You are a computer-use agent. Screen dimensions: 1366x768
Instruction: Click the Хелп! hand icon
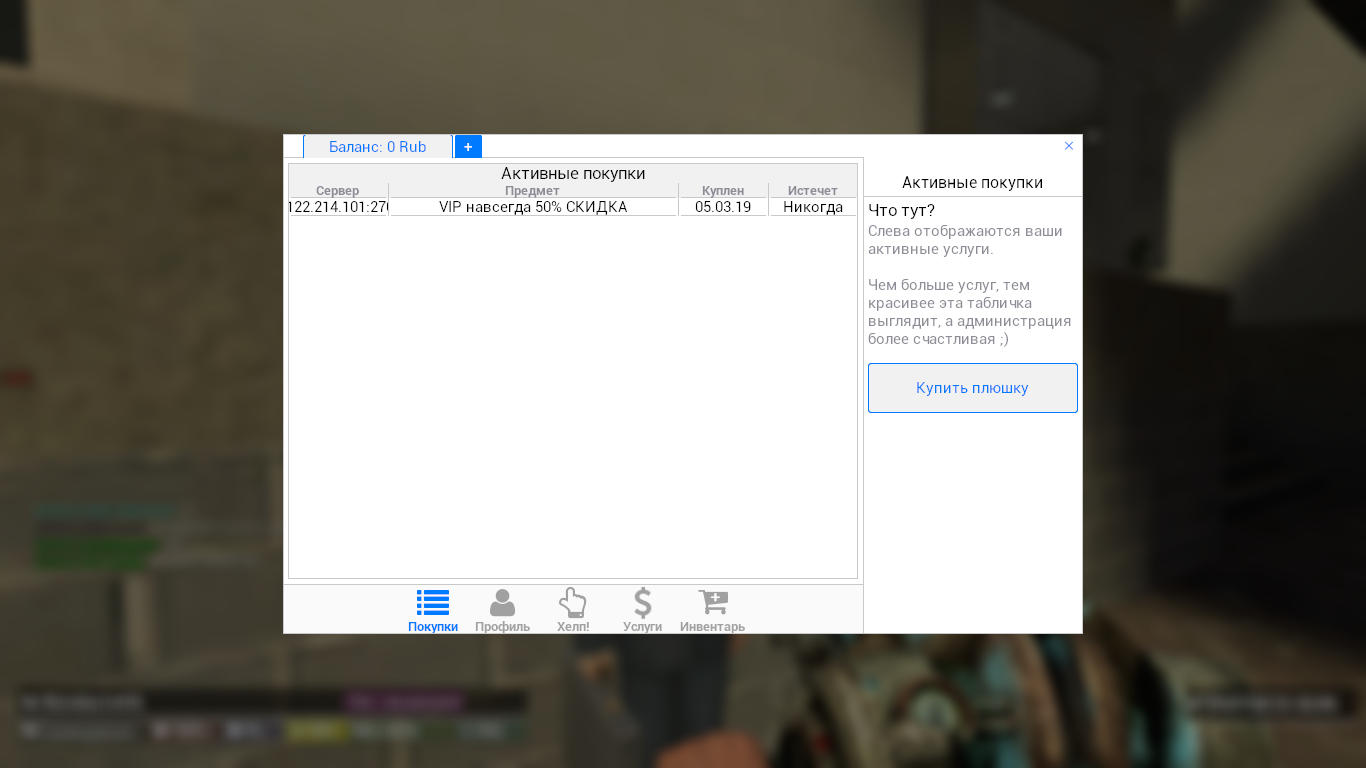pyautogui.click(x=572, y=601)
